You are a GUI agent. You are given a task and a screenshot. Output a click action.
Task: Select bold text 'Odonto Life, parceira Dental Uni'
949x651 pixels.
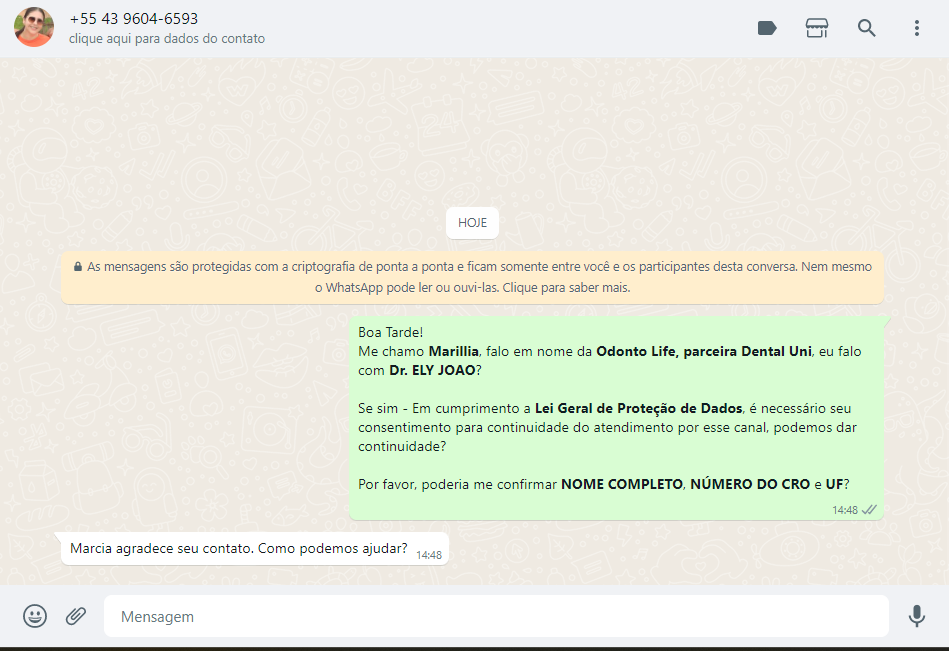[x=704, y=352]
